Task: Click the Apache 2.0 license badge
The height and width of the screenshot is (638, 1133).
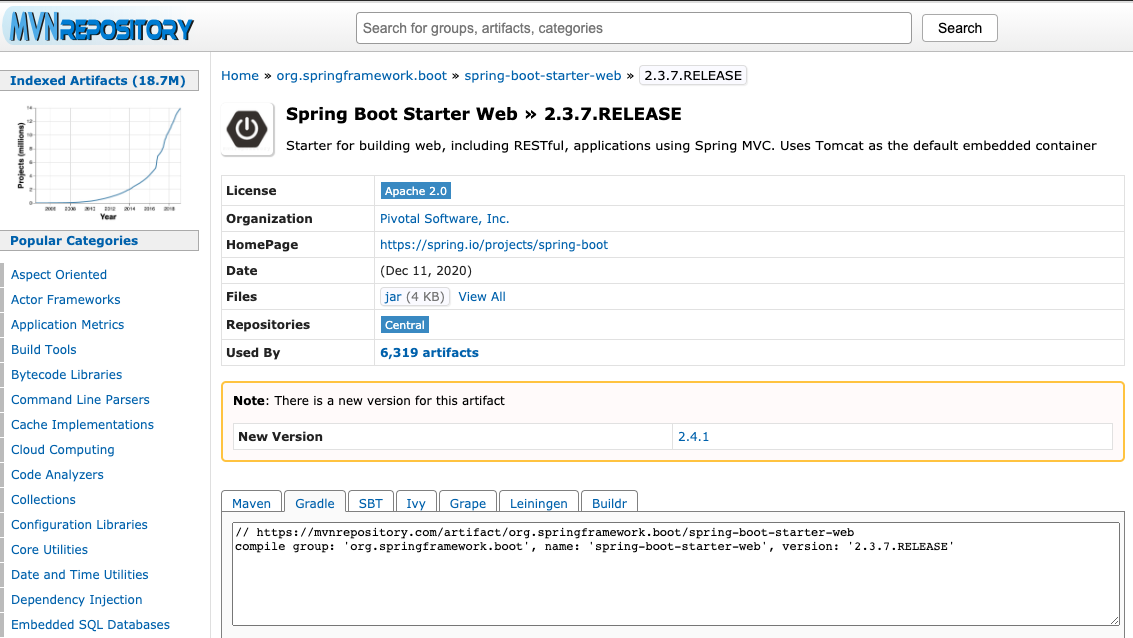Action: [x=415, y=191]
